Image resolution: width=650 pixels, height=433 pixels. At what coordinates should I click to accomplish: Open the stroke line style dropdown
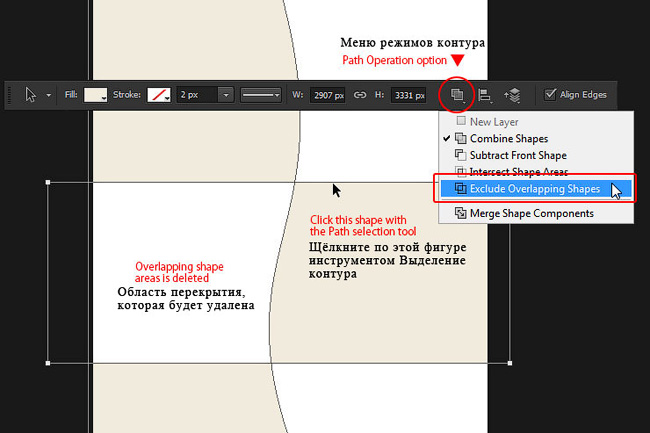click(x=261, y=95)
